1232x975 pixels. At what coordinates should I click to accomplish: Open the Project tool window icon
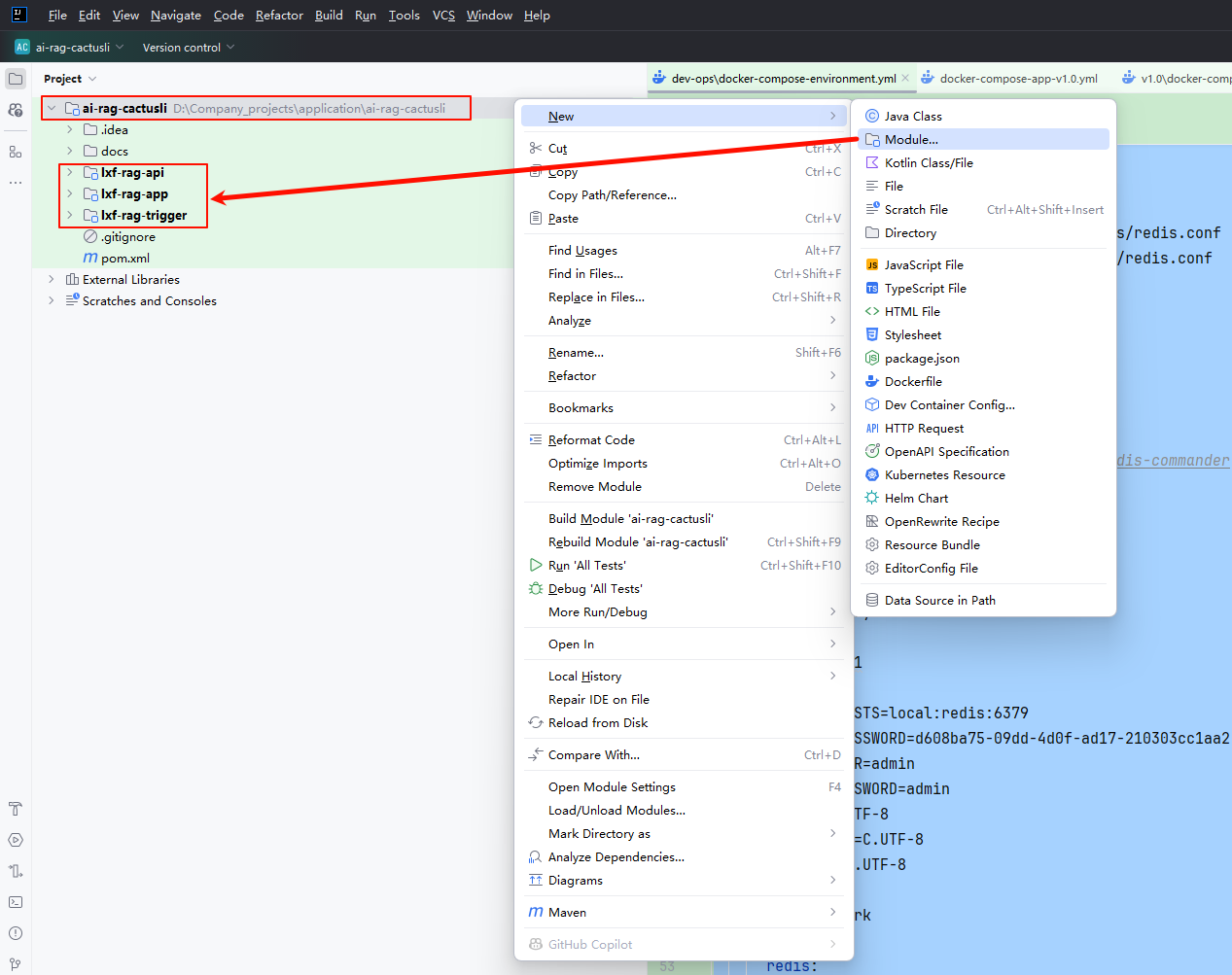point(16,79)
